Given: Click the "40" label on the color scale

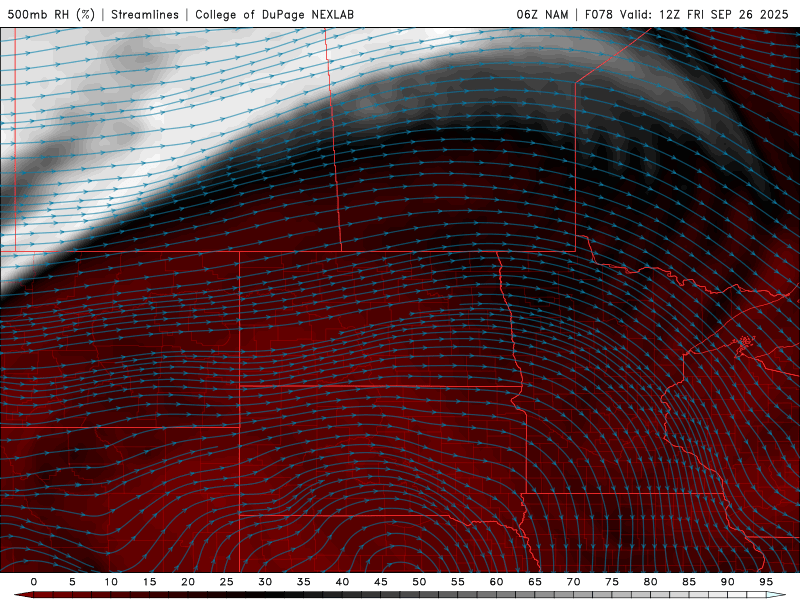Looking at the screenshot, I should pos(342,582).
